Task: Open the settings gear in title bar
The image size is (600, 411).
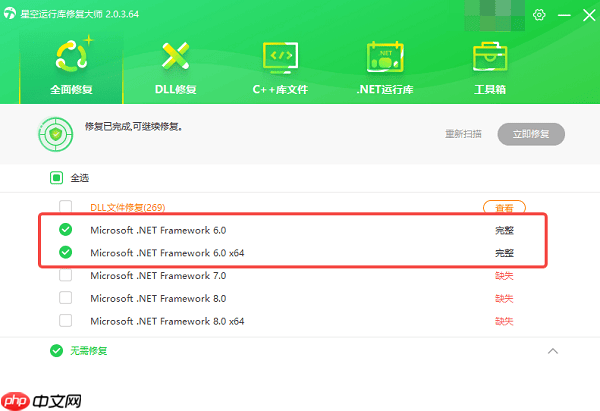Action: 539,15
